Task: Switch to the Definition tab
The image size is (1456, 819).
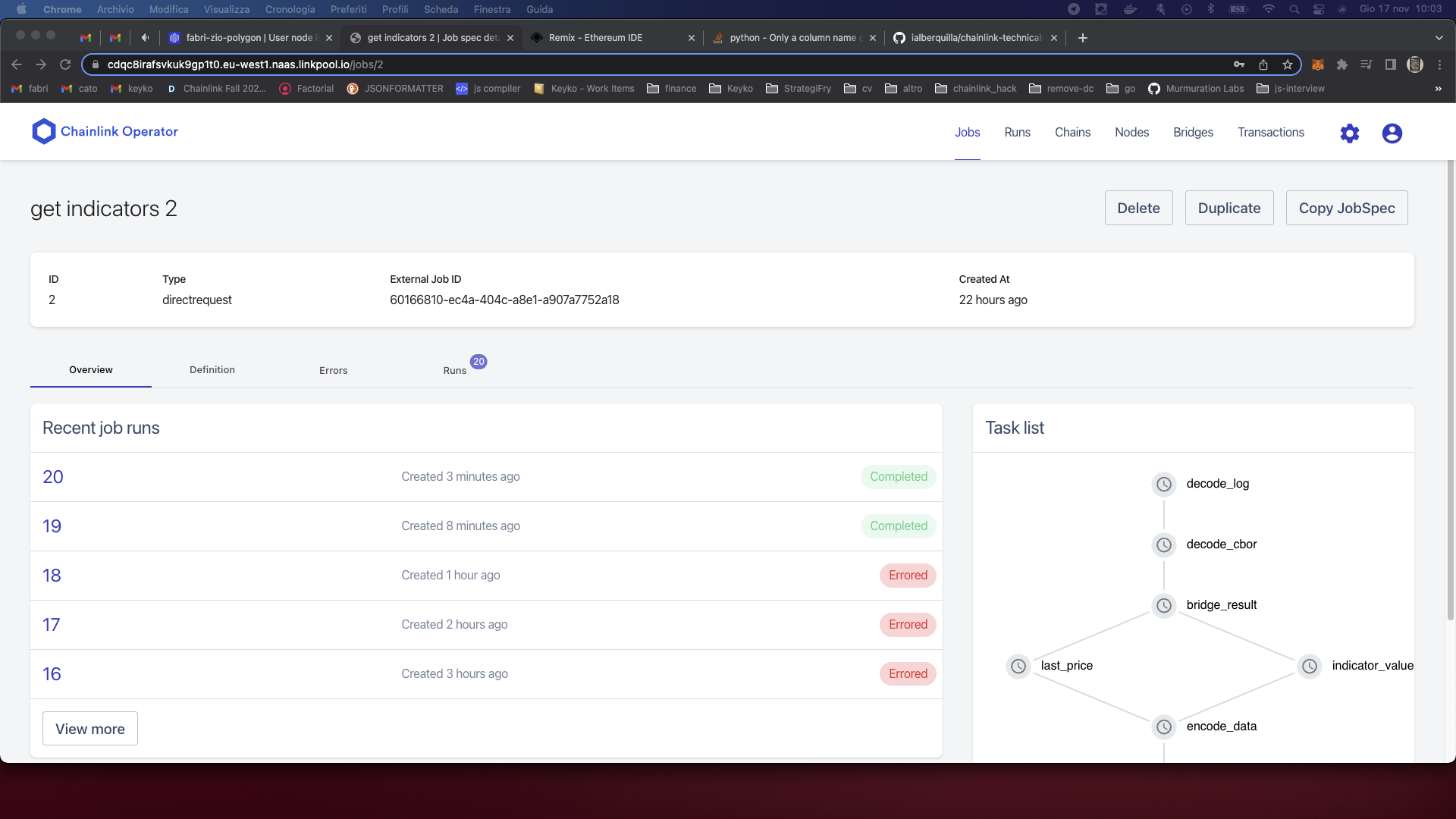Action: [x=212, y=370]
